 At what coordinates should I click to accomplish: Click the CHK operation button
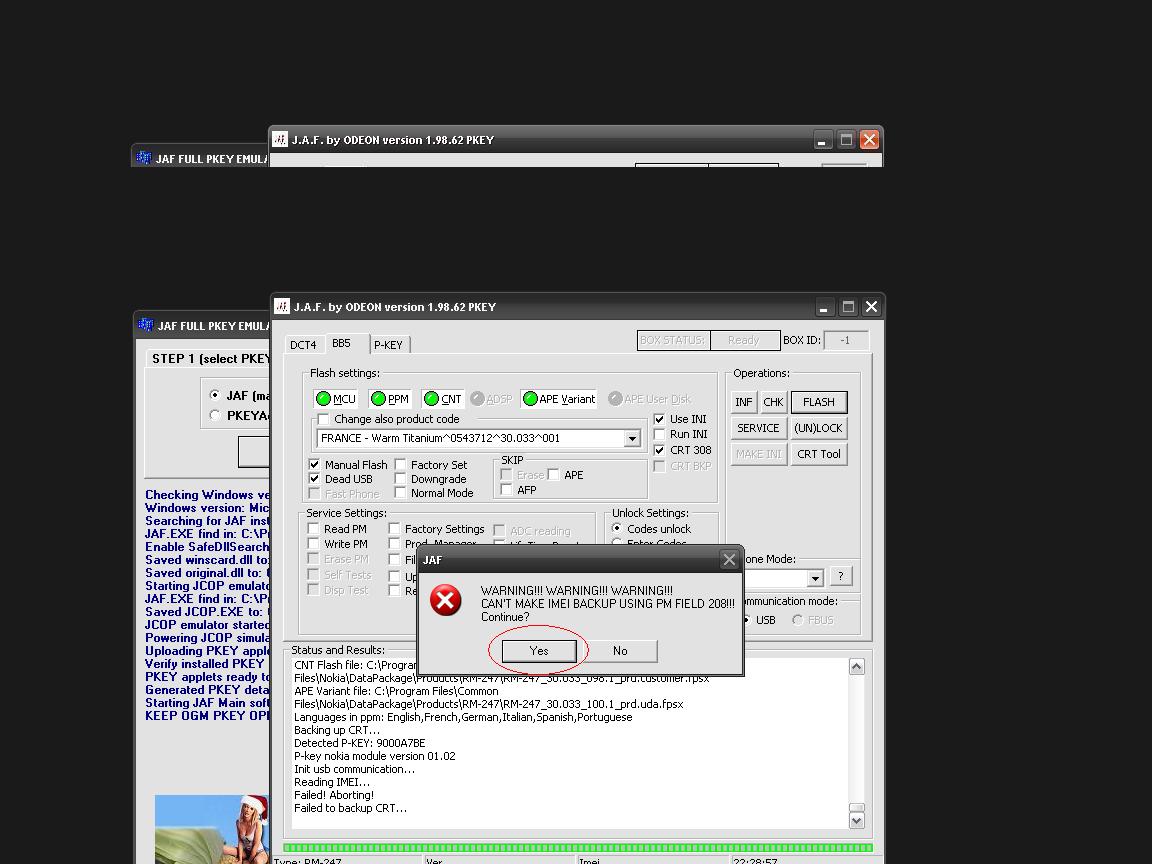coord(773,402)
